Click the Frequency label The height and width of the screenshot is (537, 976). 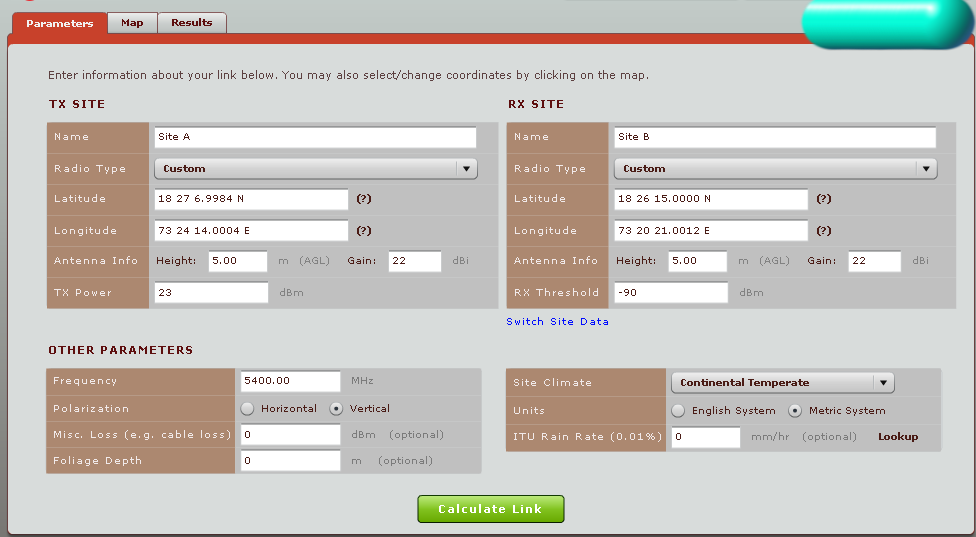85,381
